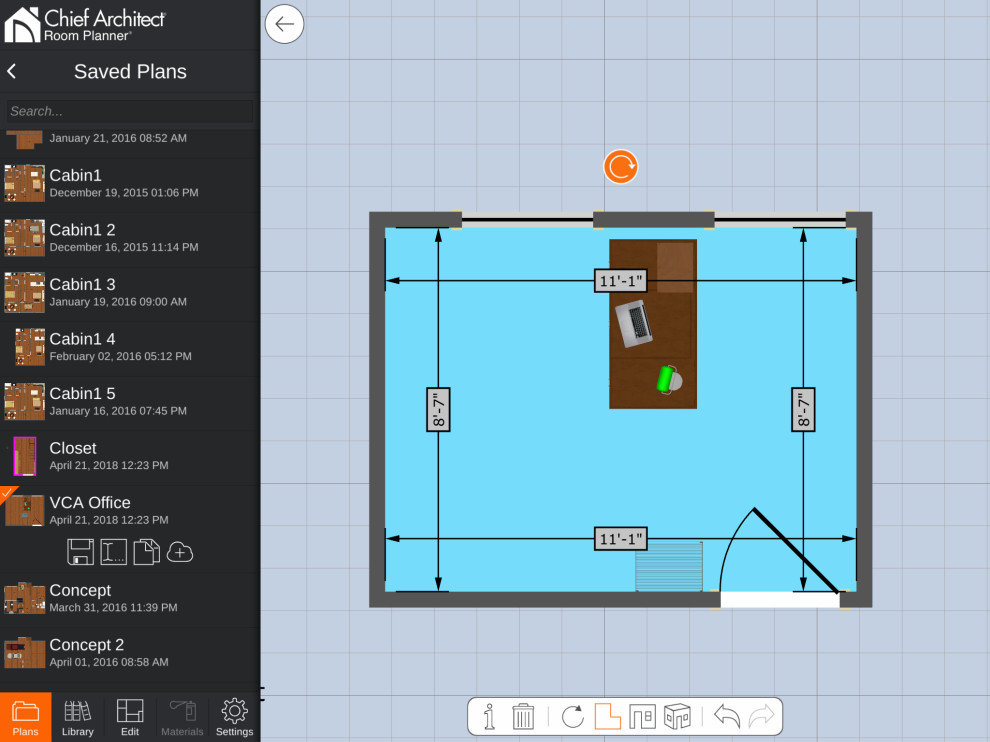The width and height of the screenshot is (990, 742).
Task: Switch to the 3D dollhouse view icon
Action: (x=677, y=717)
